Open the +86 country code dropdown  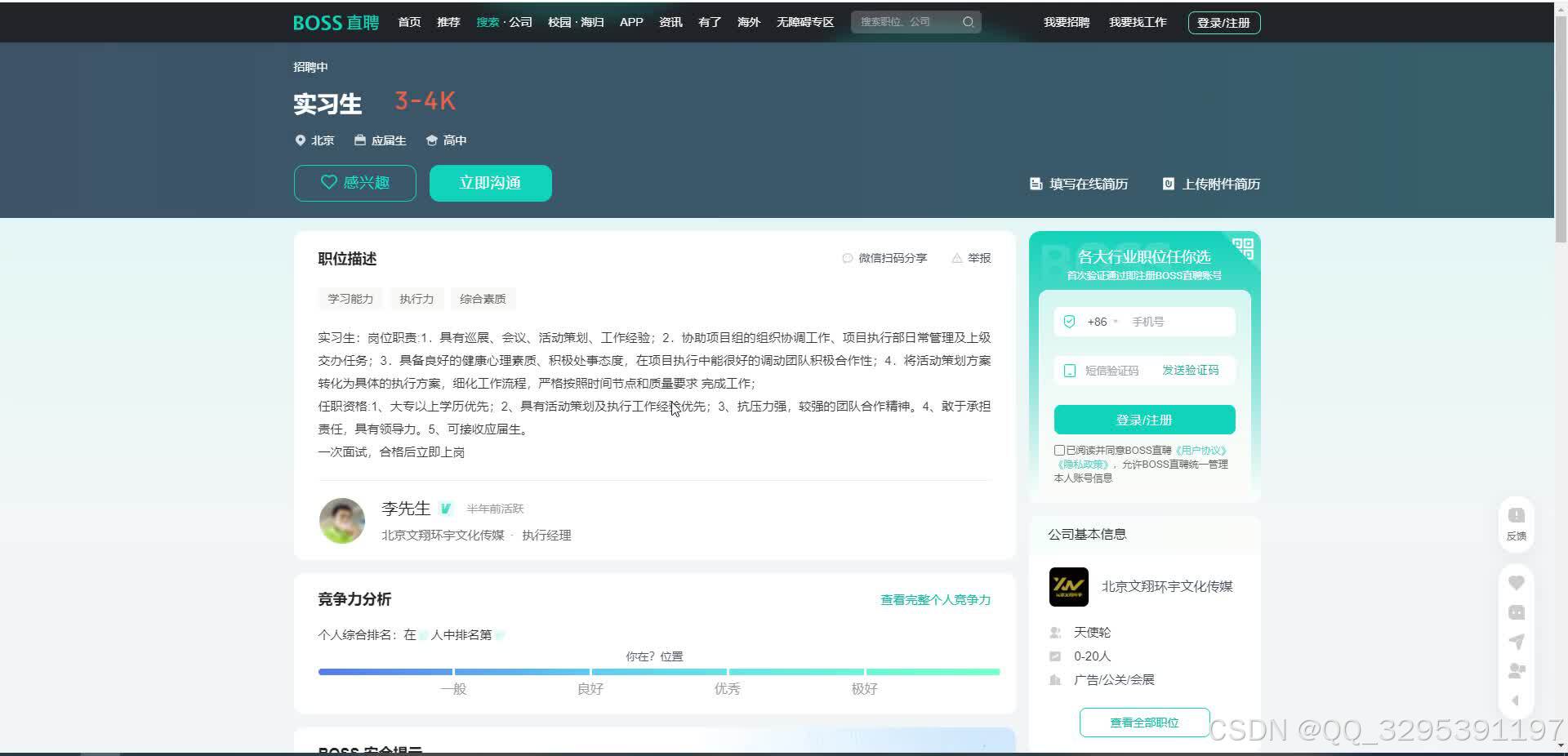point(1102,322)
